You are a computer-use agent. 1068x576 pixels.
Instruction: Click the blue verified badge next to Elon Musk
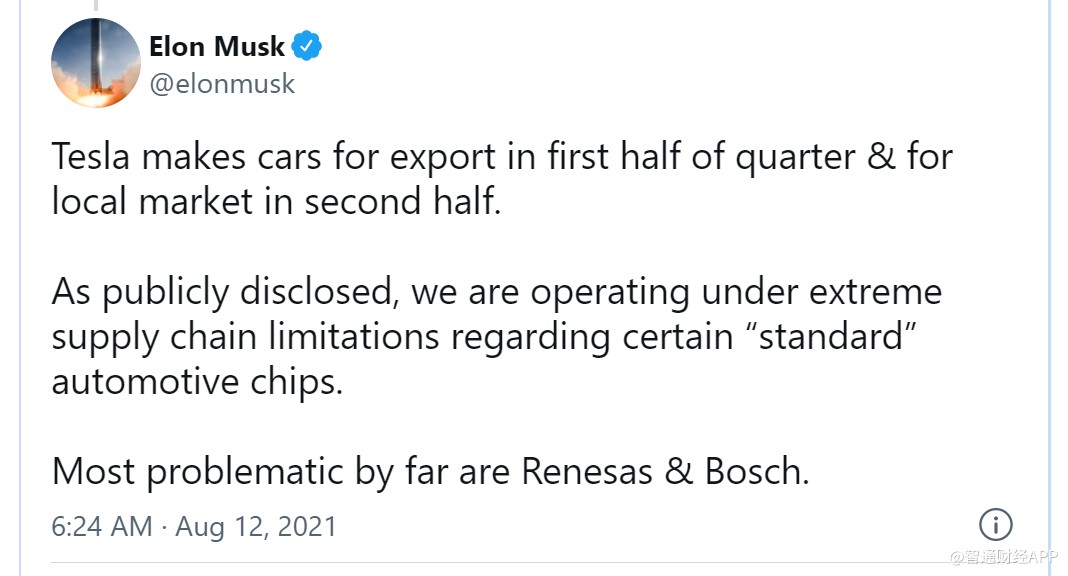(307, 46)
